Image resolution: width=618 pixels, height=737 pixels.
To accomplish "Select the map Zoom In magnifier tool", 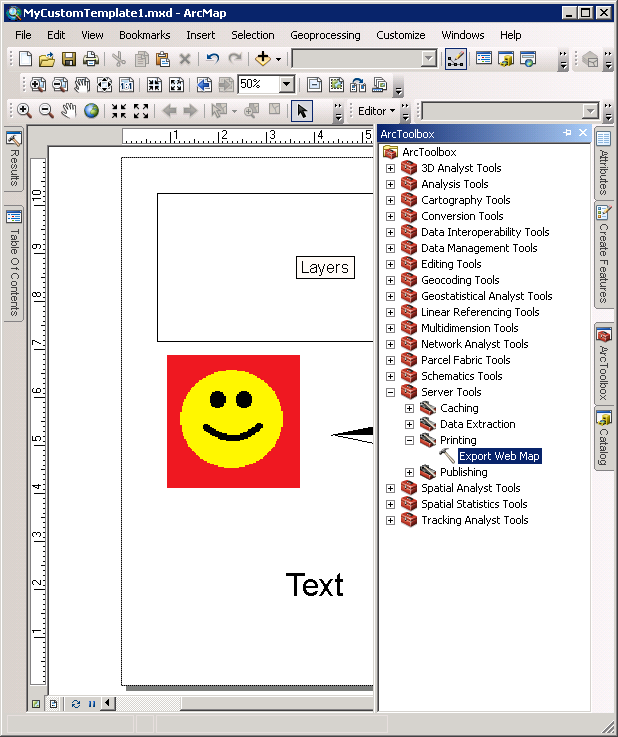I will pyautogui.click(x=24, y=111).
